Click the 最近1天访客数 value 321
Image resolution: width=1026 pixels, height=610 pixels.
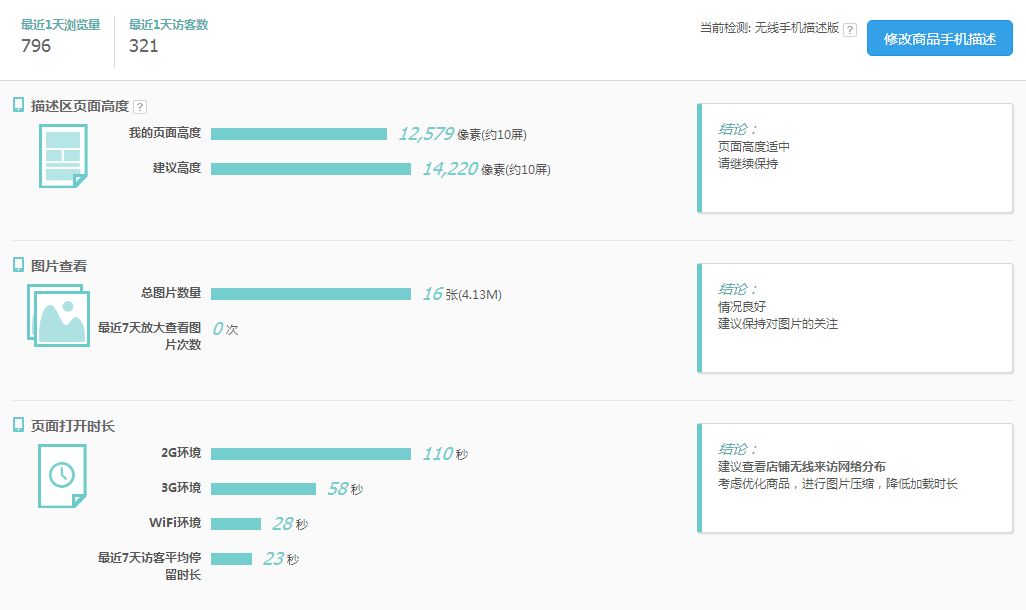(144, 46)
